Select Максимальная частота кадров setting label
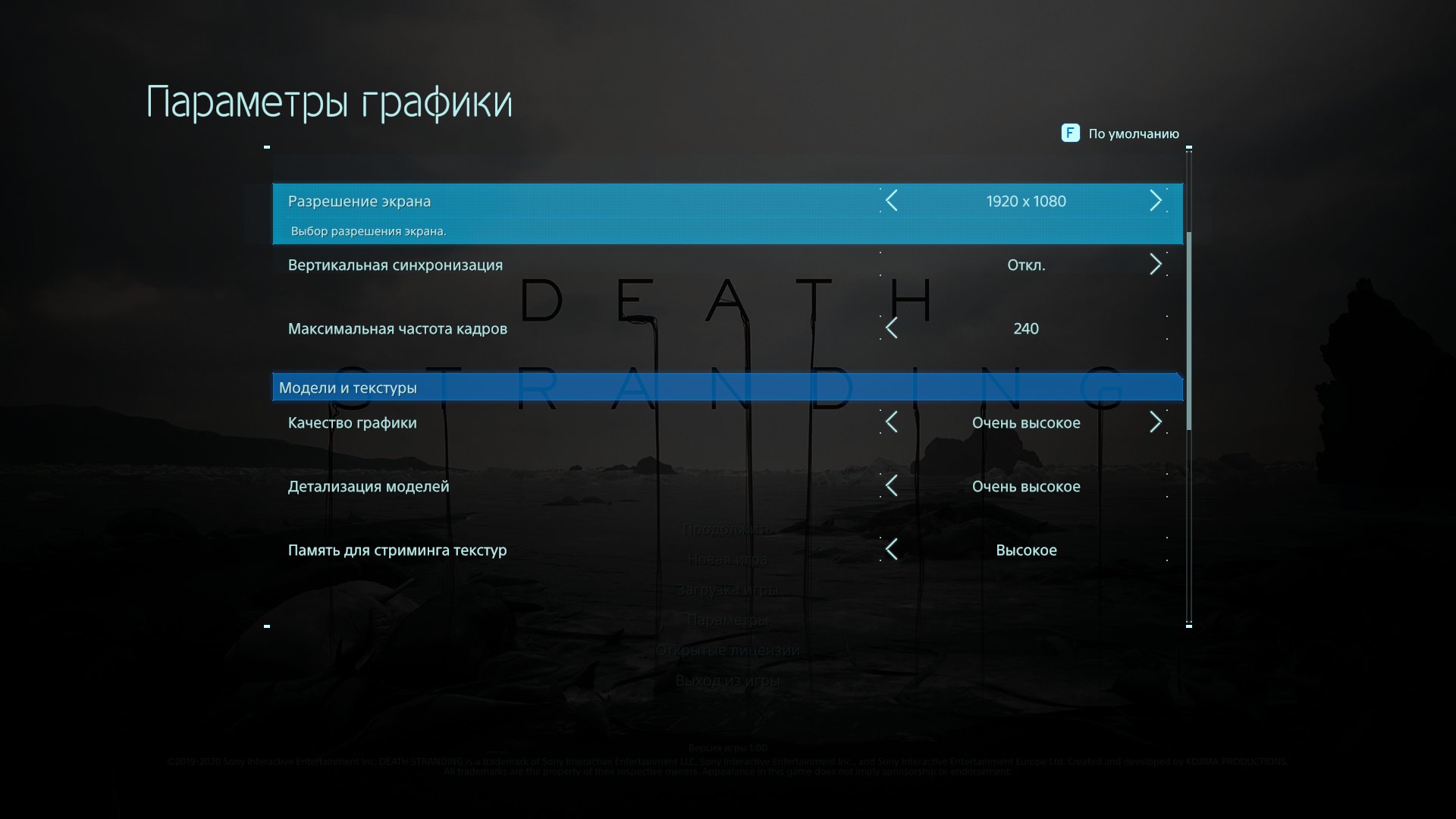Viewport: 1456px width, 819px height. point(397,329)
